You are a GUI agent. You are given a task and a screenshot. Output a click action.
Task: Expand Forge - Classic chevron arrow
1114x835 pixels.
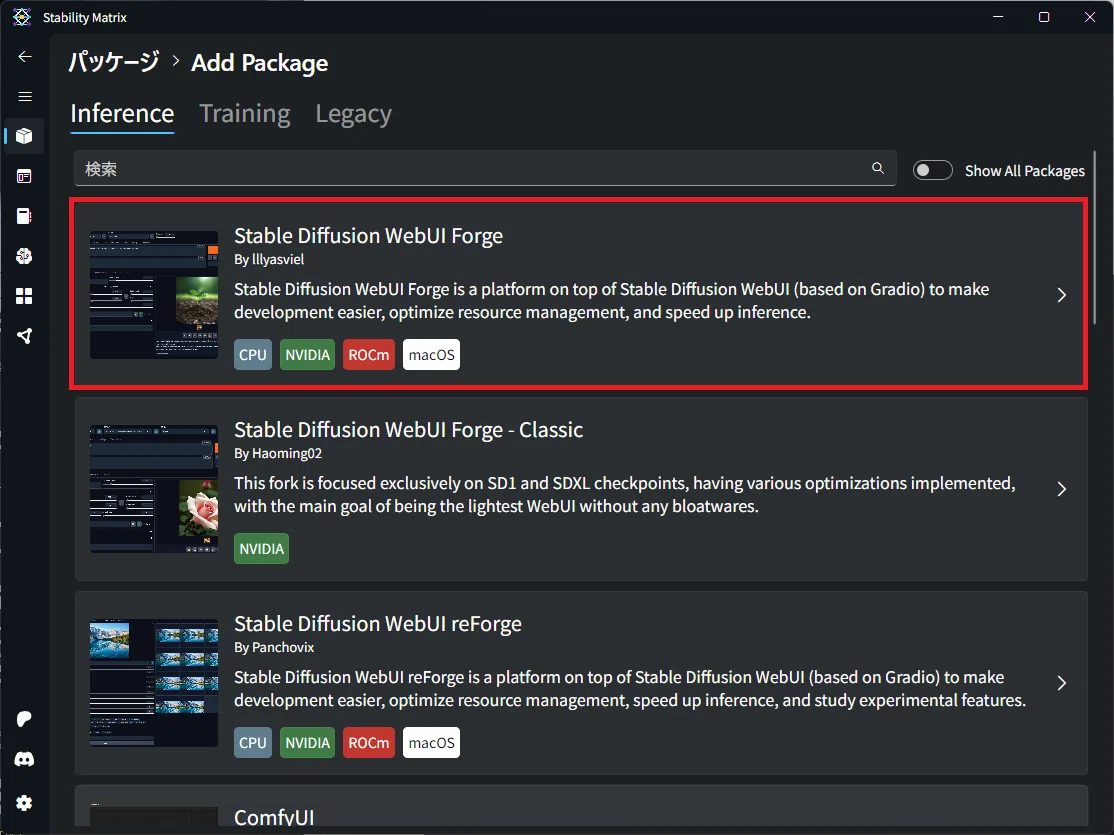coord(1061,489)
